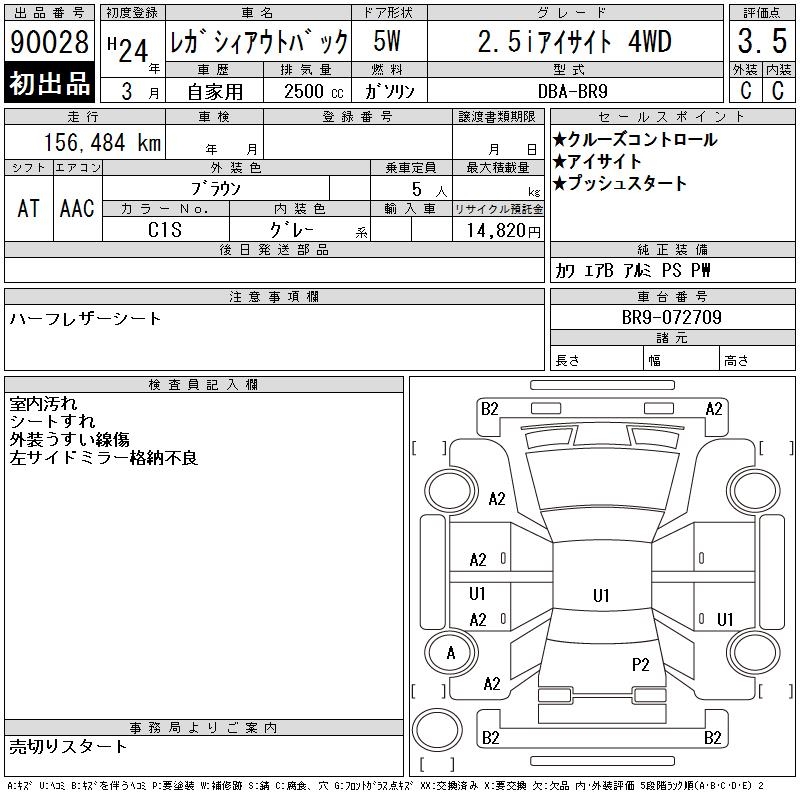Click the color number C1S

click(x=165, y=230)
